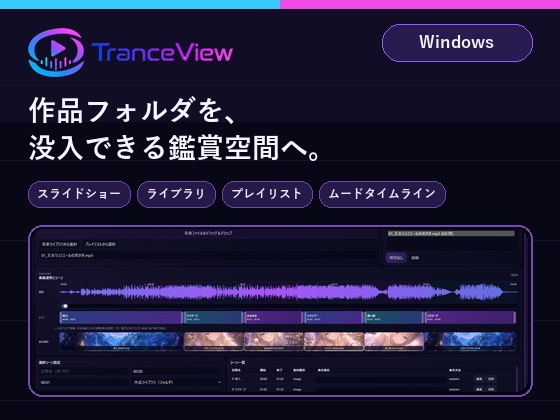The height and width of the screenshot is (420, 560).
Task: Click 削除 button in the マッサージ row
Action: (491, 389)
